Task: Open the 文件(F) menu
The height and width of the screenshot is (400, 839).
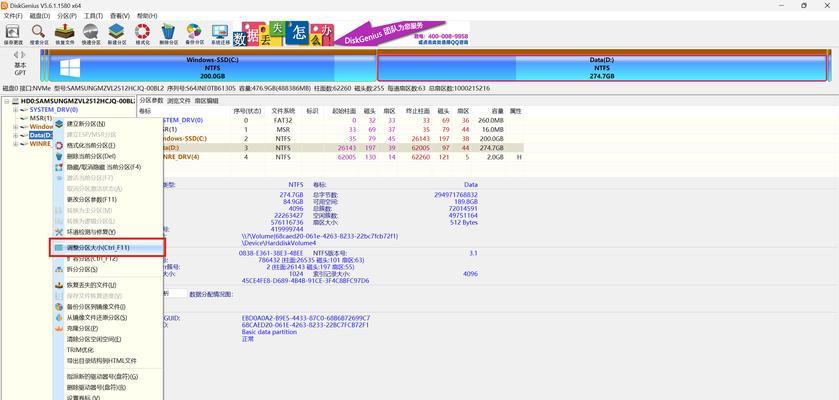Action: coord(13,16)
